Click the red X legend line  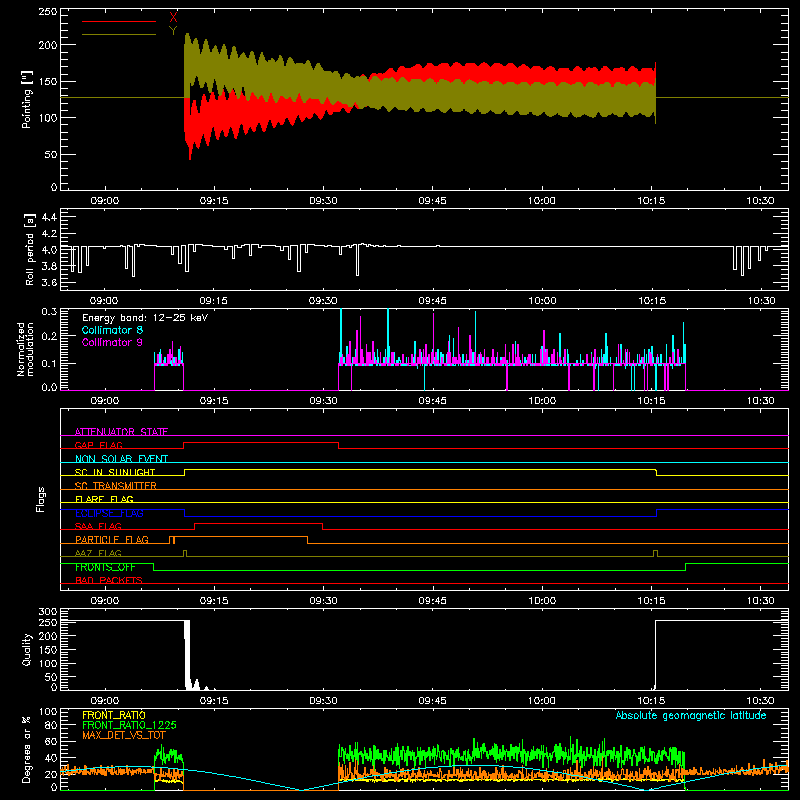coord(119,21)
